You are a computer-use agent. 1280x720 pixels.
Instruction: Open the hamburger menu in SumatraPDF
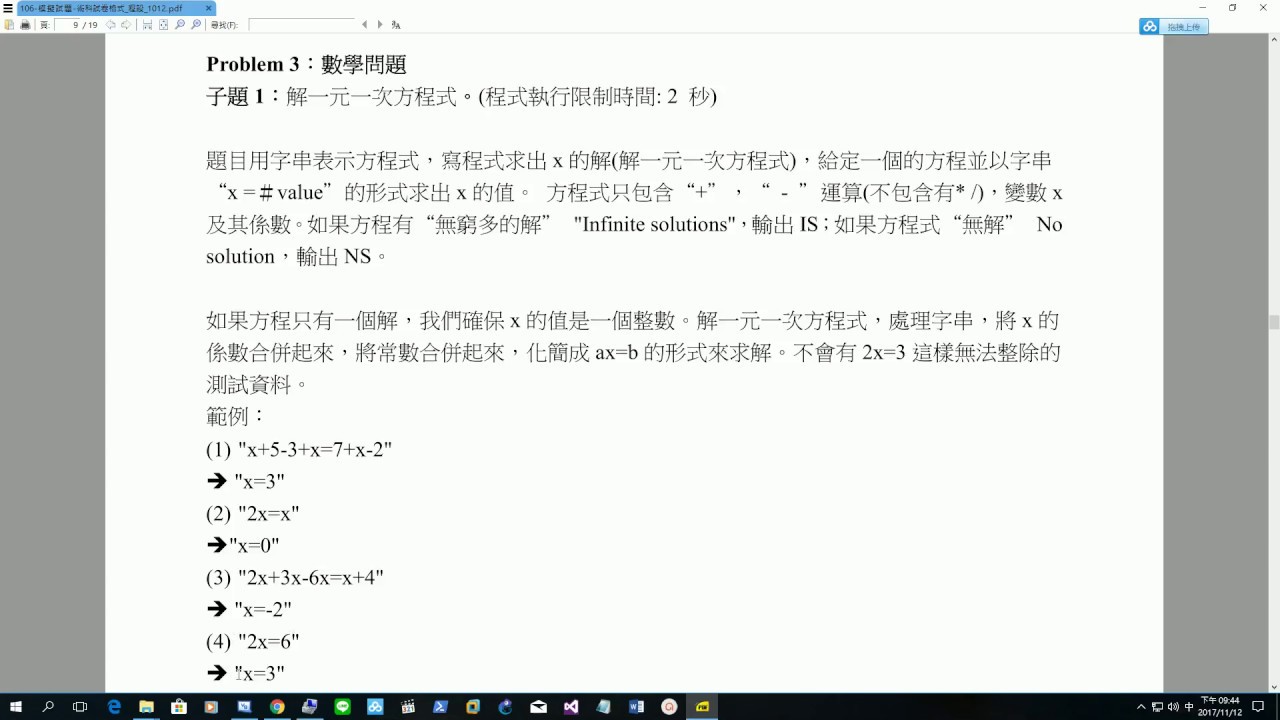pos(8,8)
